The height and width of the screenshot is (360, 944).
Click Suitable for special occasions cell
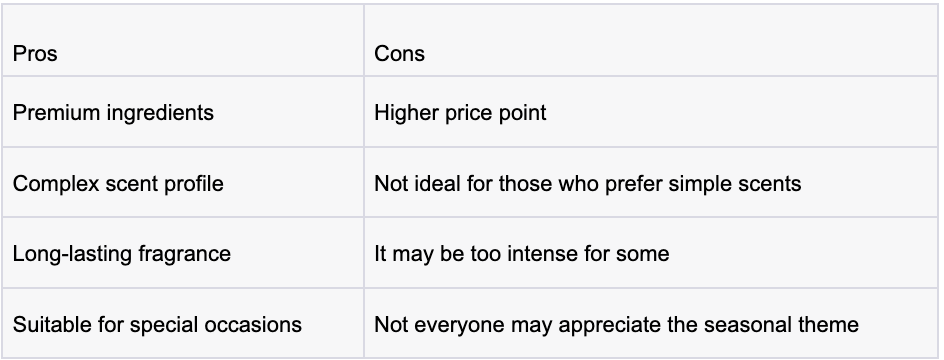tap(182, 323)
